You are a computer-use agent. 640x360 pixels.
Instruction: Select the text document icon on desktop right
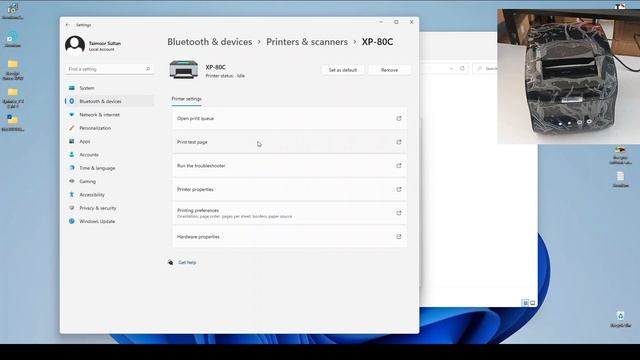pyautogui.click(x=620, y=179)
